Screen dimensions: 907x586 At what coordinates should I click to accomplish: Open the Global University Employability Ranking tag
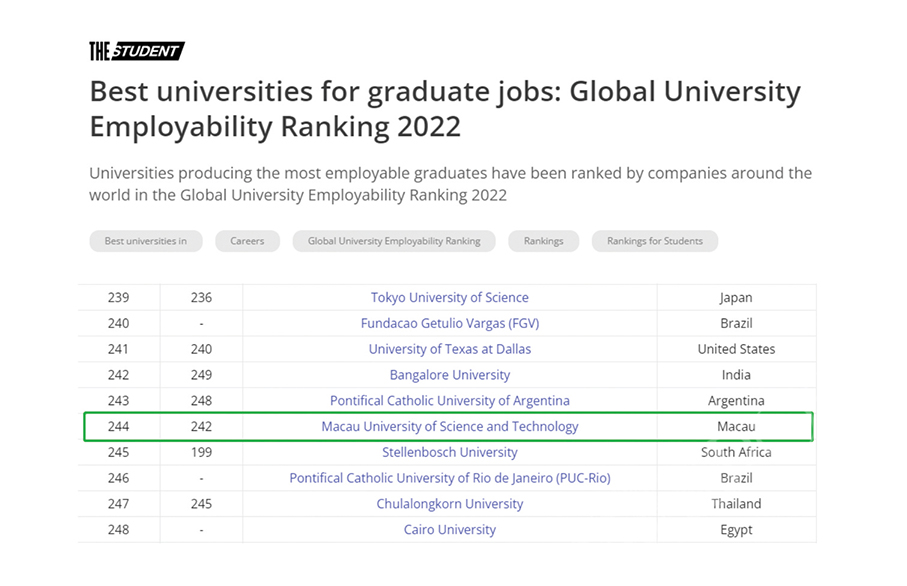393,241
